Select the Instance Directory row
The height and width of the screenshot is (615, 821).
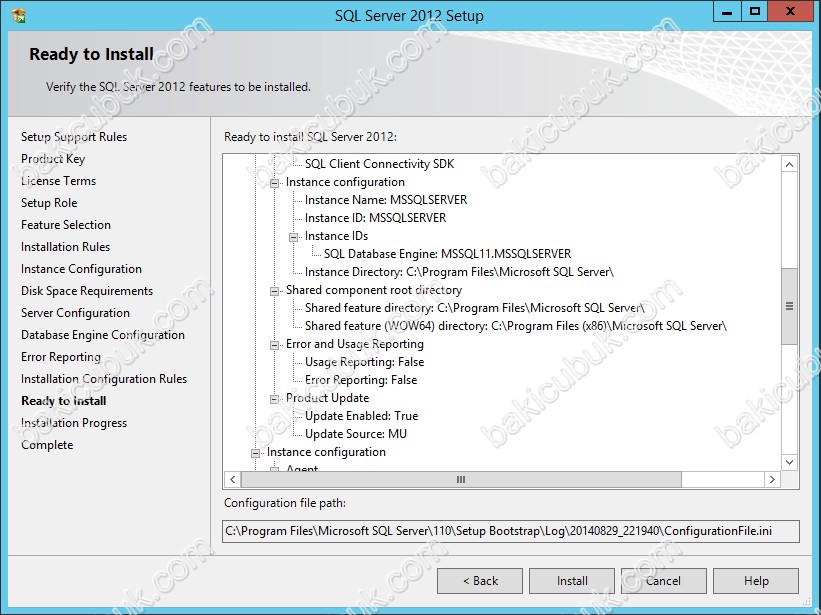(x=459, y=272)
